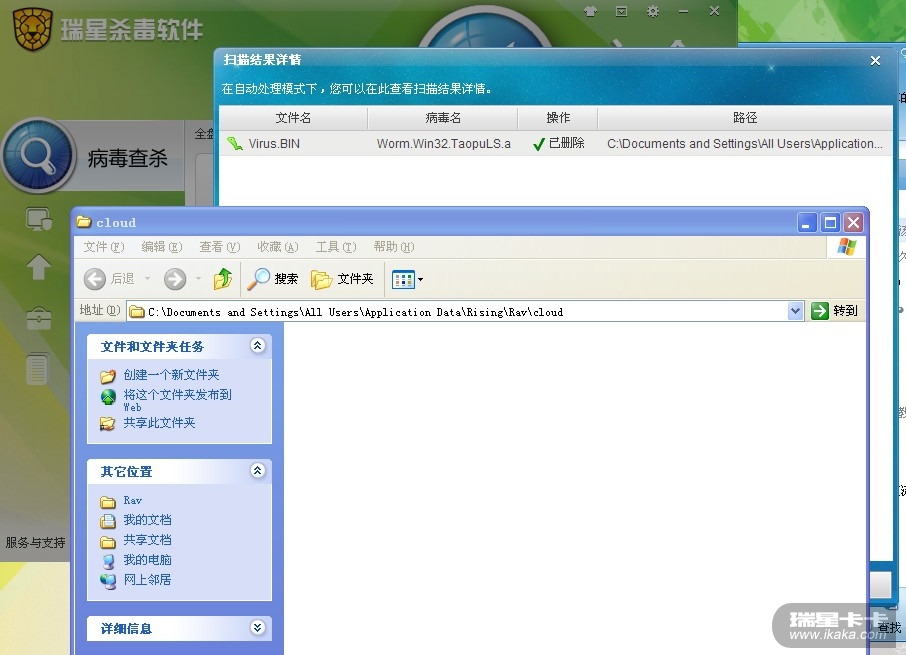Viewport: 906px width, 655px height.
Task: Sort by 病毒名 column header
Action: (443, 118)
